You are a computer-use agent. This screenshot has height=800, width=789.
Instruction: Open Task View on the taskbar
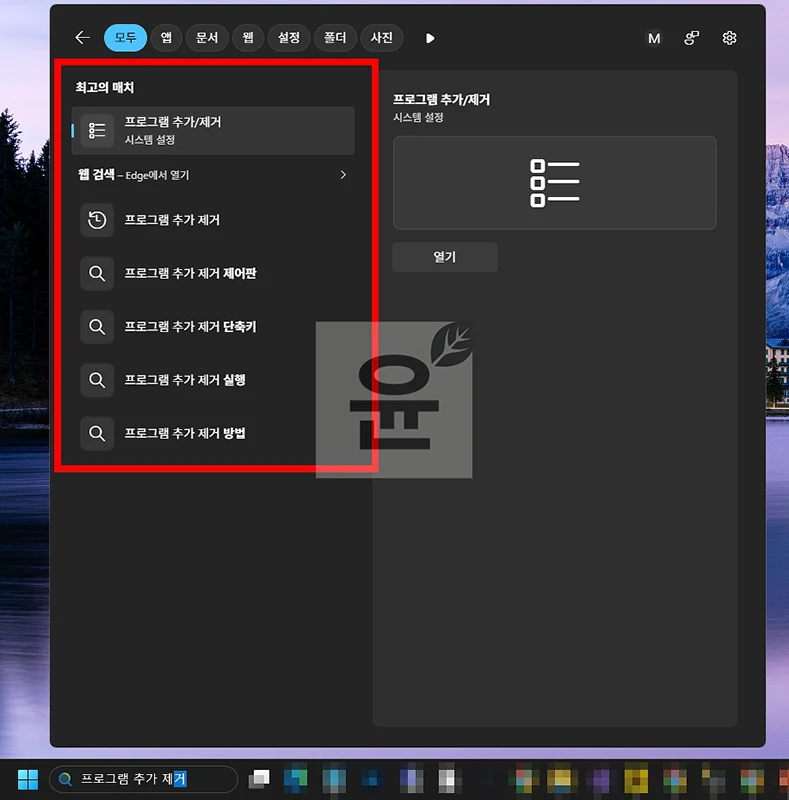tap(259, 779)
